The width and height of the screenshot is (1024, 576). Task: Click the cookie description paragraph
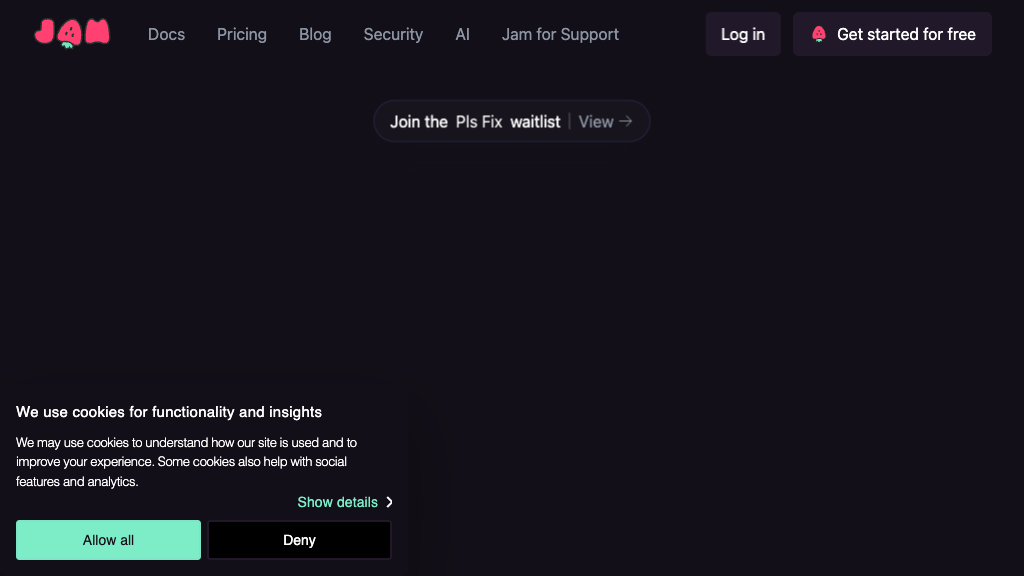click(x=186, y=462)
